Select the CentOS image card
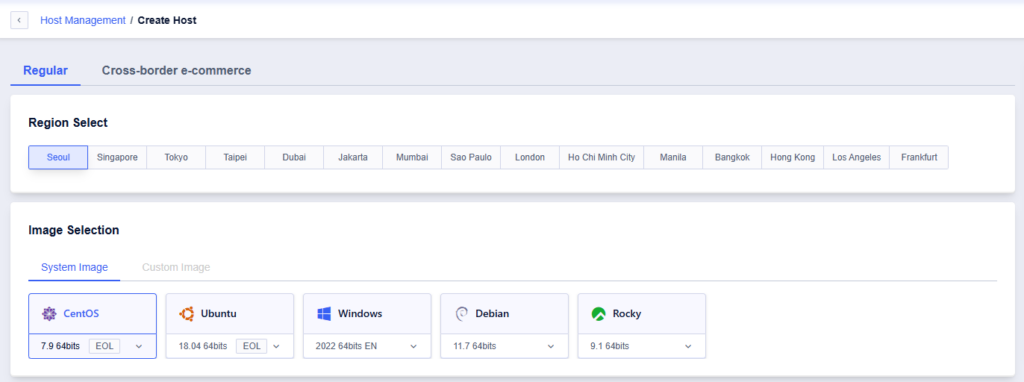 93,314
